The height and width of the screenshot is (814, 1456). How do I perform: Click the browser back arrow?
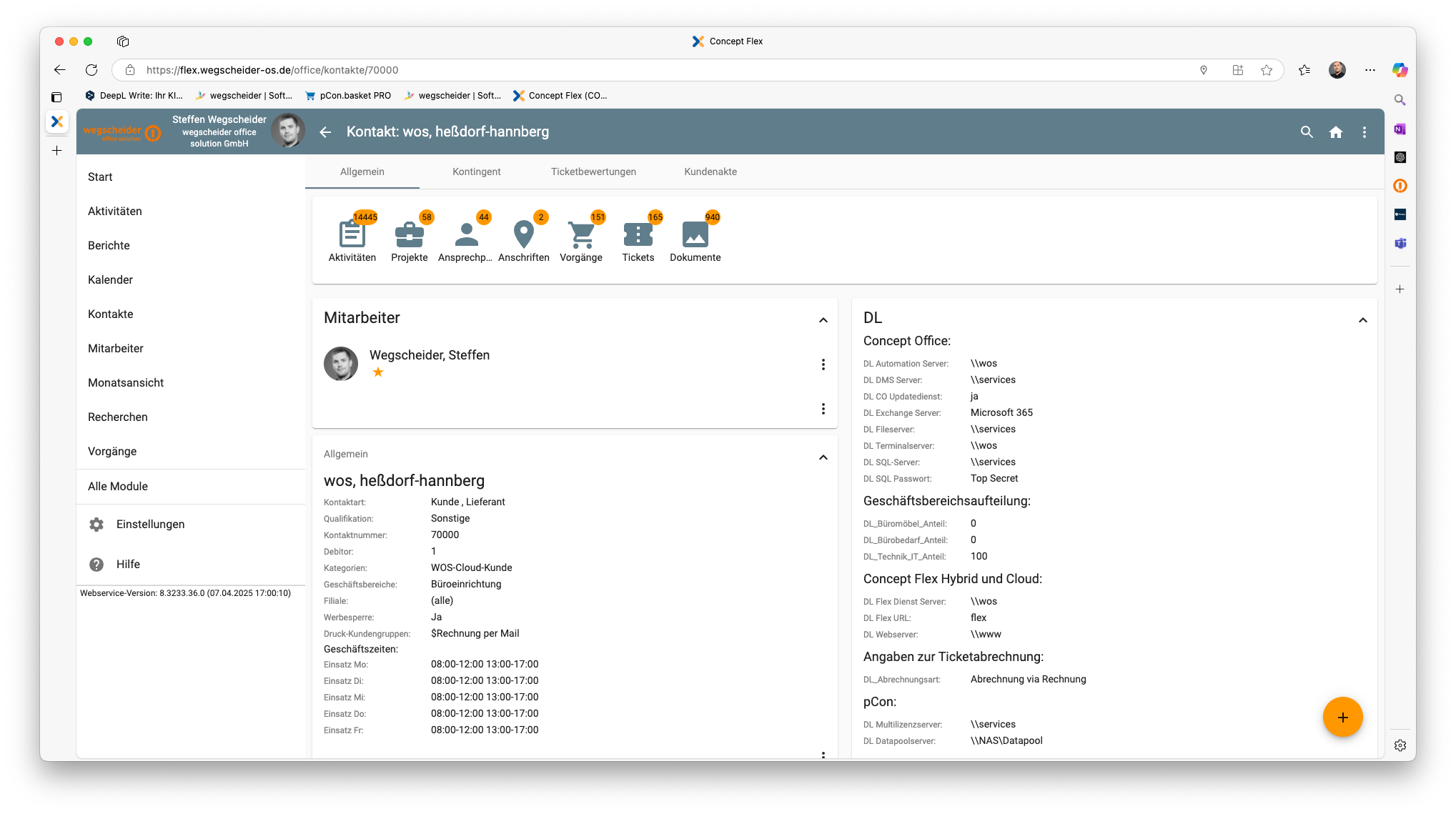coord(60,70)
